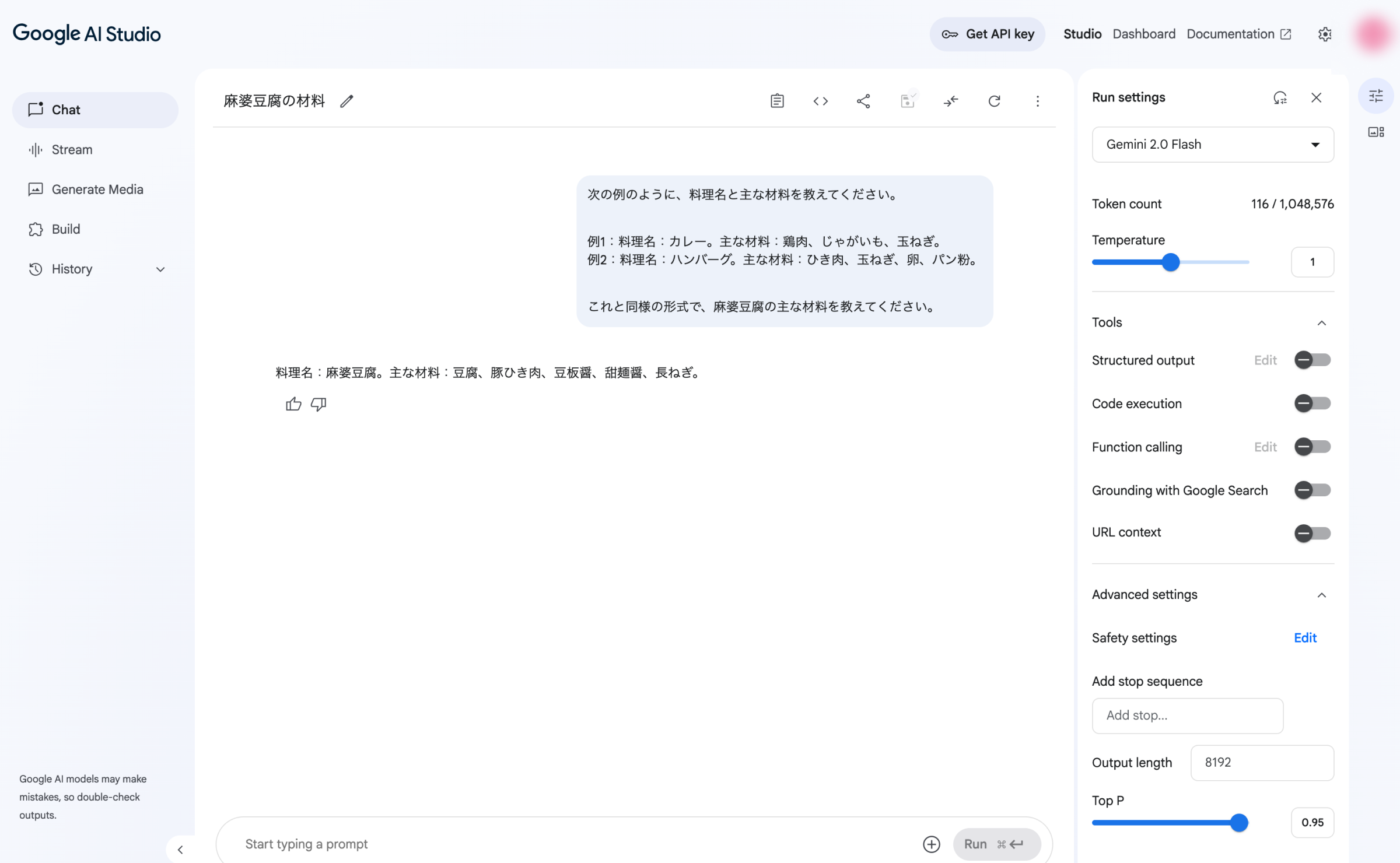Click the plus icon to insert media

(931, 844)
